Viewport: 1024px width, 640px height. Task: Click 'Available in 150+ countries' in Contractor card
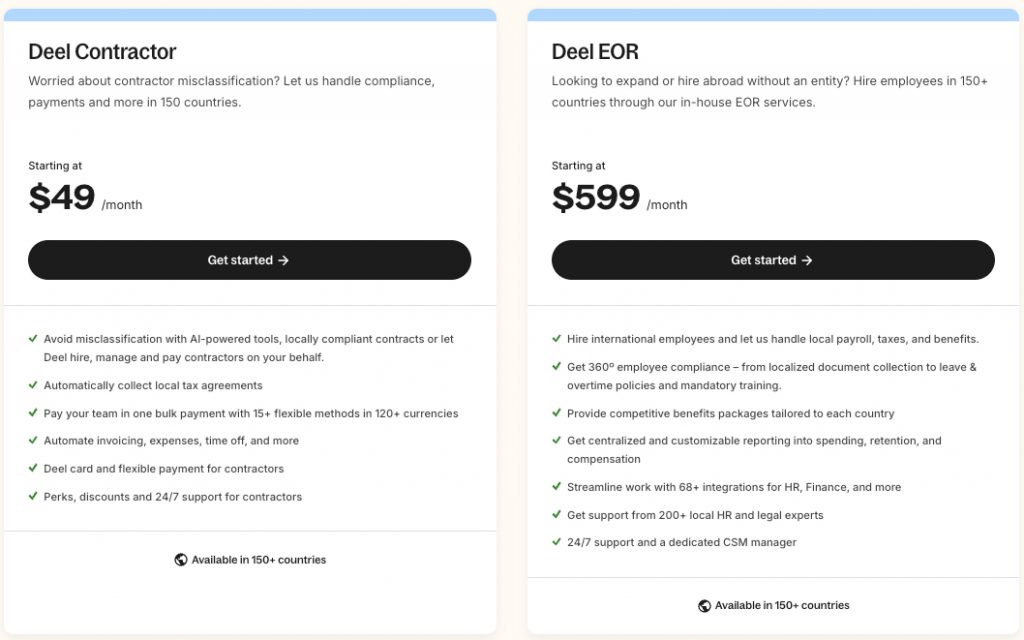pyautogui.click(x=258, y=560)
